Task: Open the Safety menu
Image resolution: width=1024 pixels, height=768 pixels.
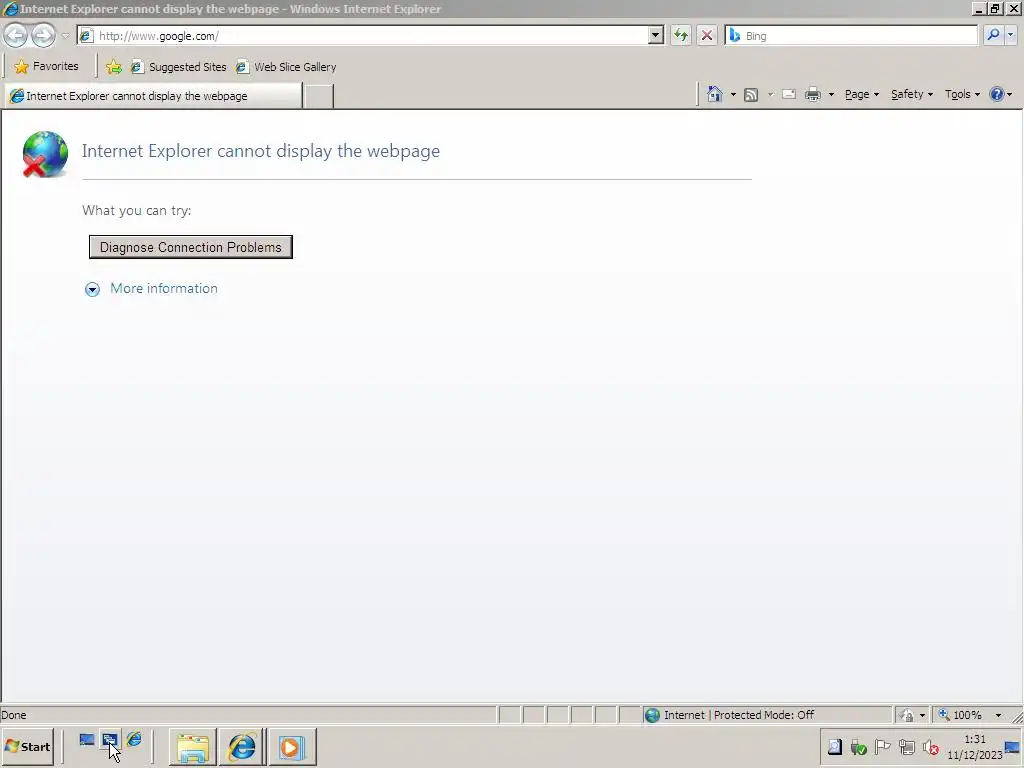Action: [x=912, y=95]
